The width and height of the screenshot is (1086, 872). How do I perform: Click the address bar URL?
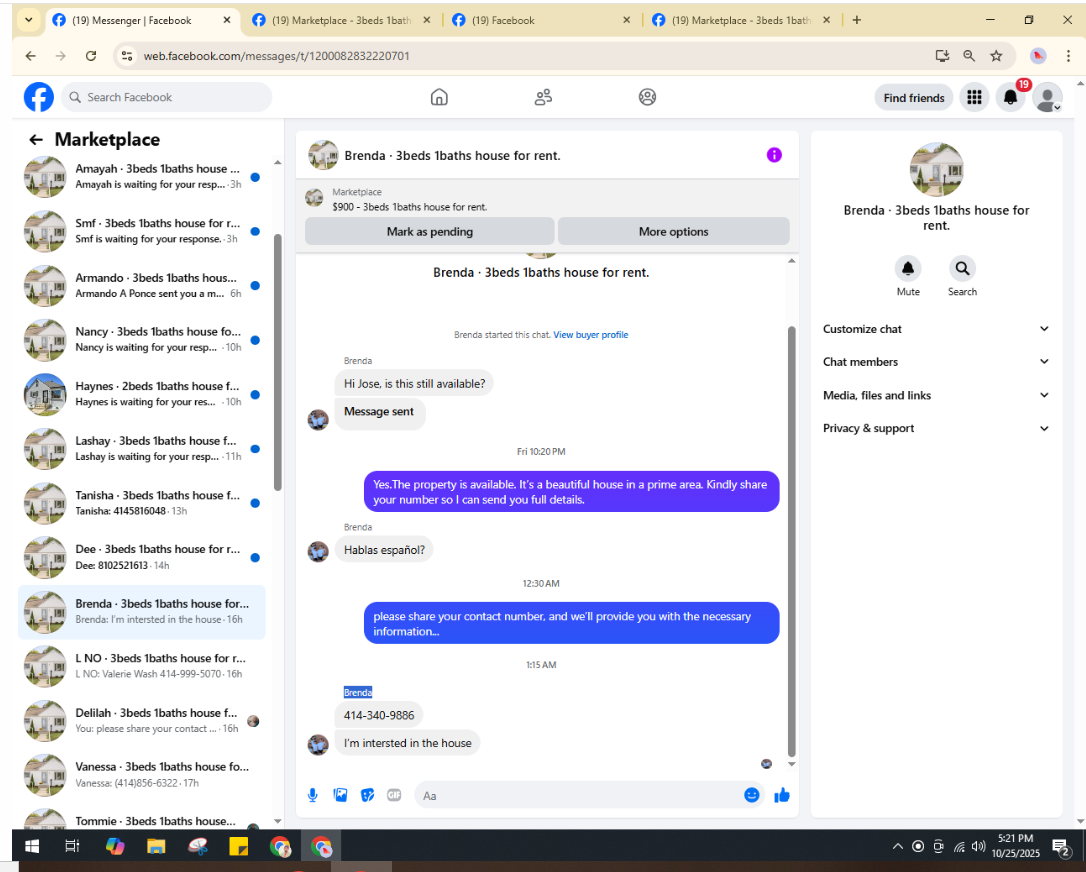coord(276,56)
